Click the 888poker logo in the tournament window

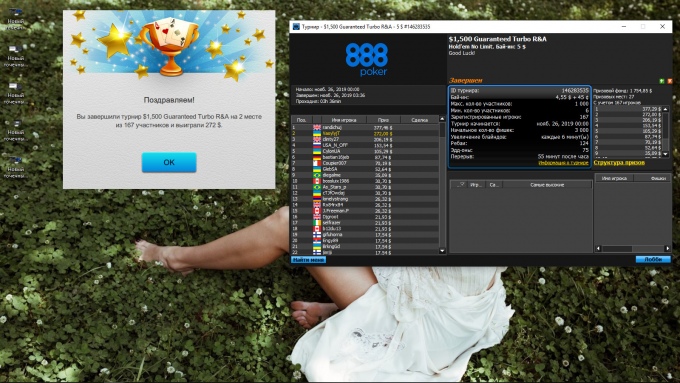pos(366,59)
